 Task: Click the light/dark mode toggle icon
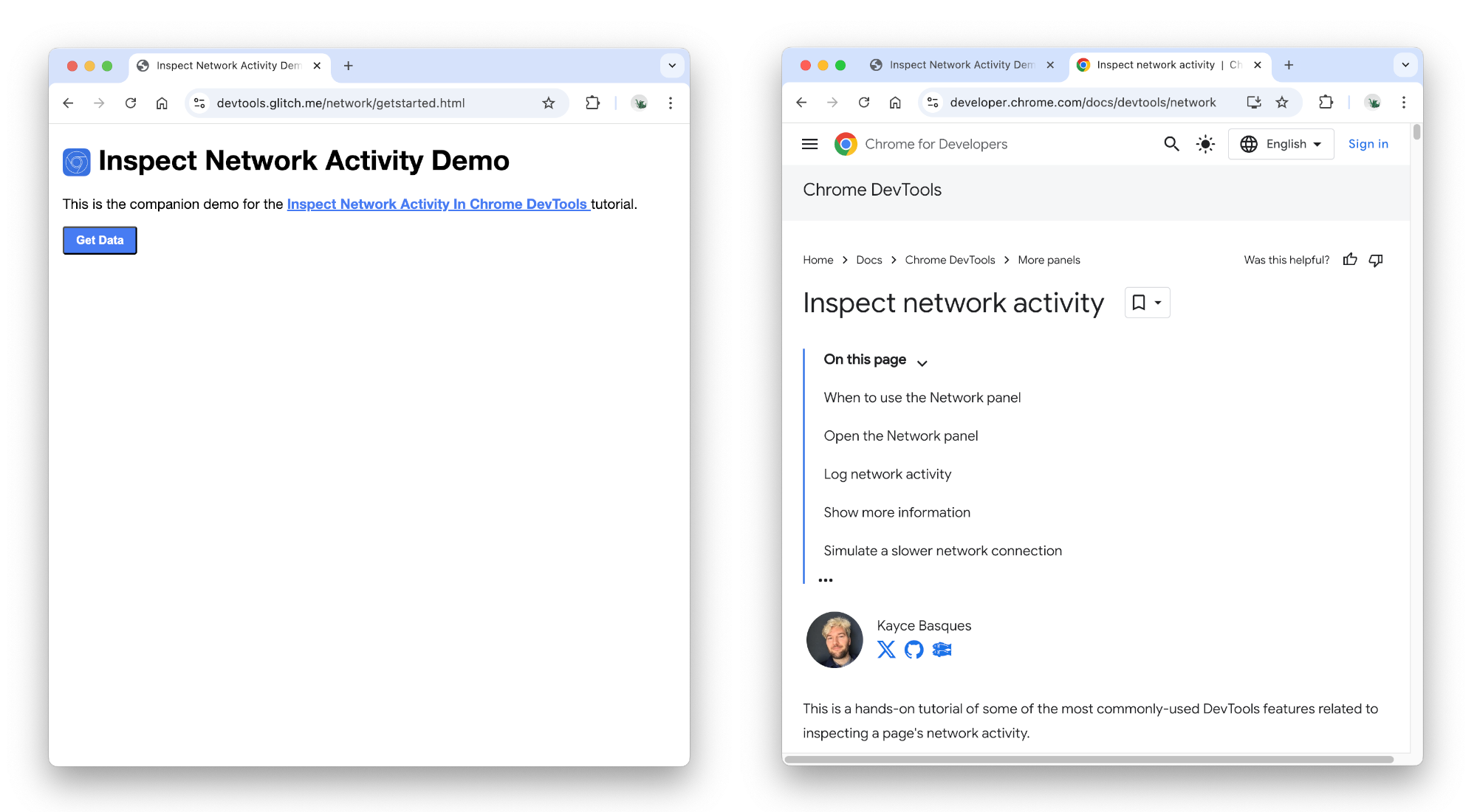point(1205,143)
